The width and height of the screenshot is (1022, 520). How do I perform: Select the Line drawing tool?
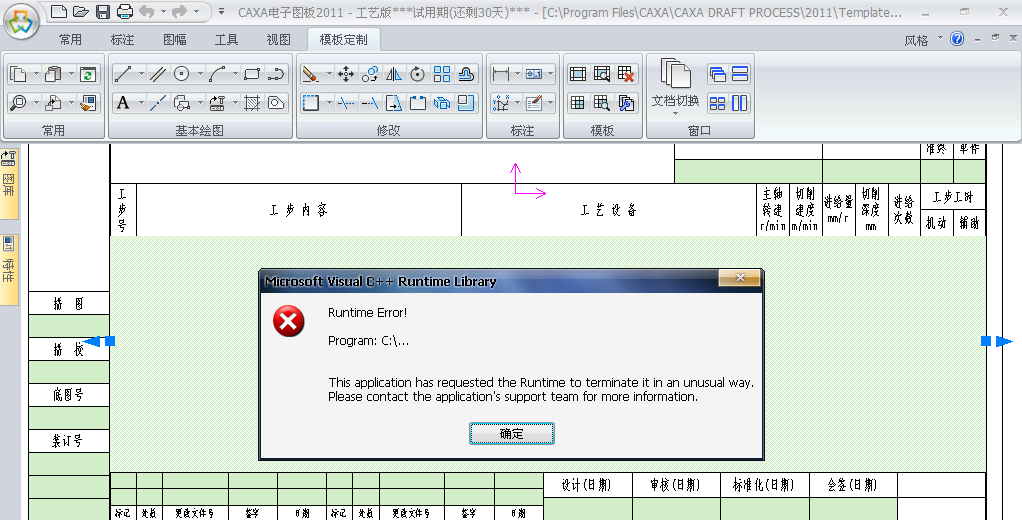tap(122, 74)
